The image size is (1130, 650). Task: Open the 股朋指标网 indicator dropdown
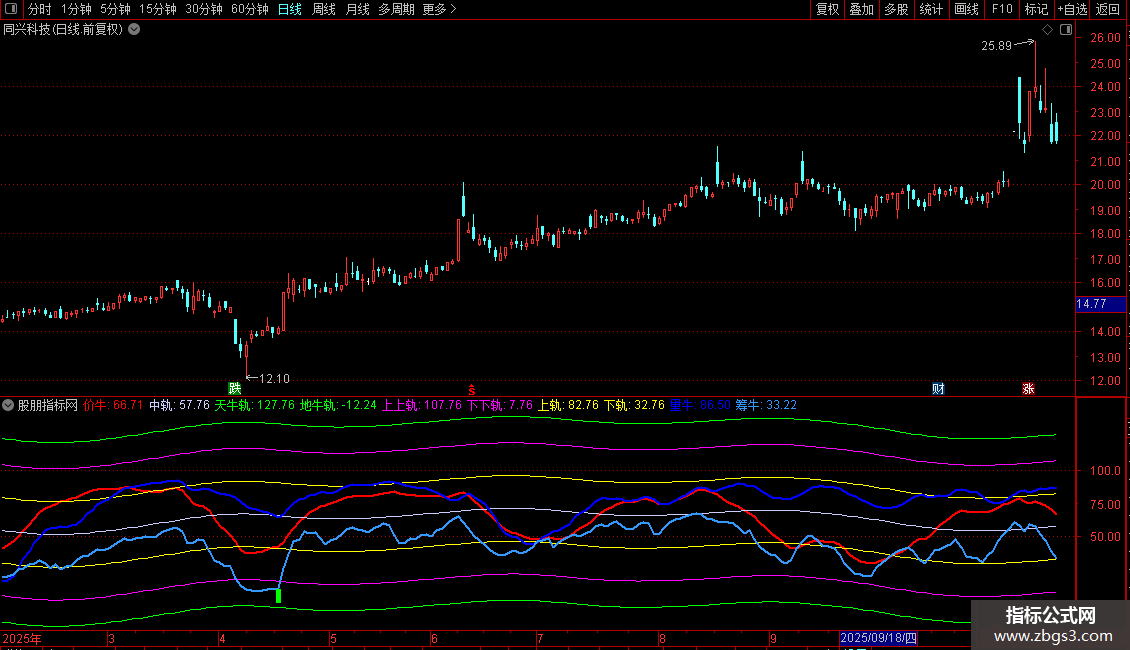(x=9, y=405)
